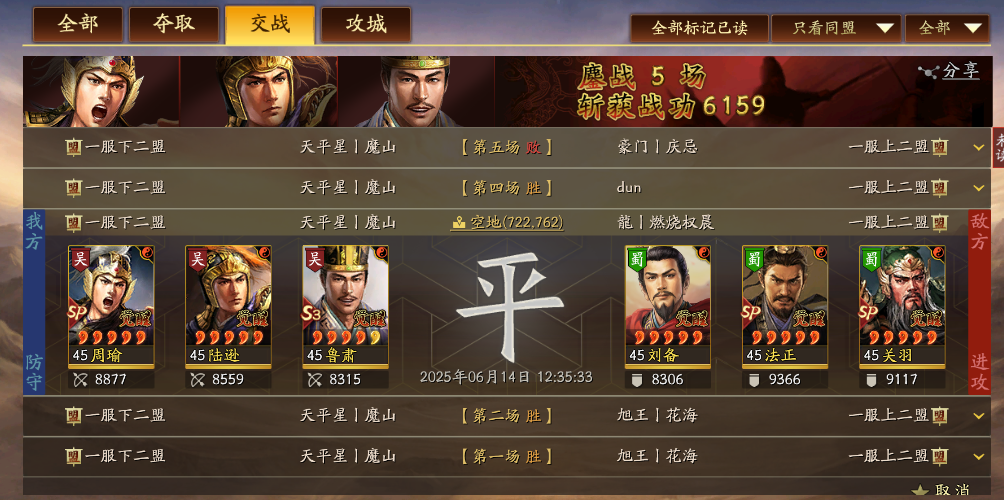Click shield troop icon under 关羽

[870, 380]
